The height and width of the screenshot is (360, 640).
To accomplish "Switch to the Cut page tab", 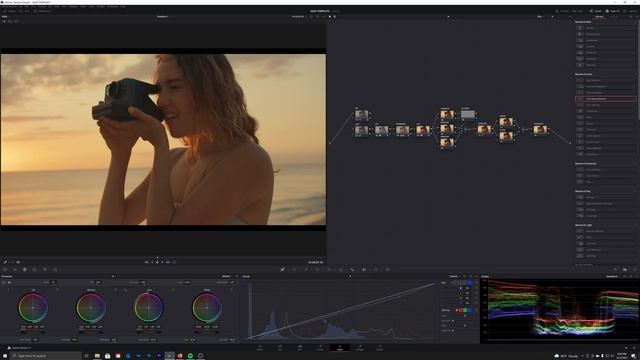I will (280, 348).
